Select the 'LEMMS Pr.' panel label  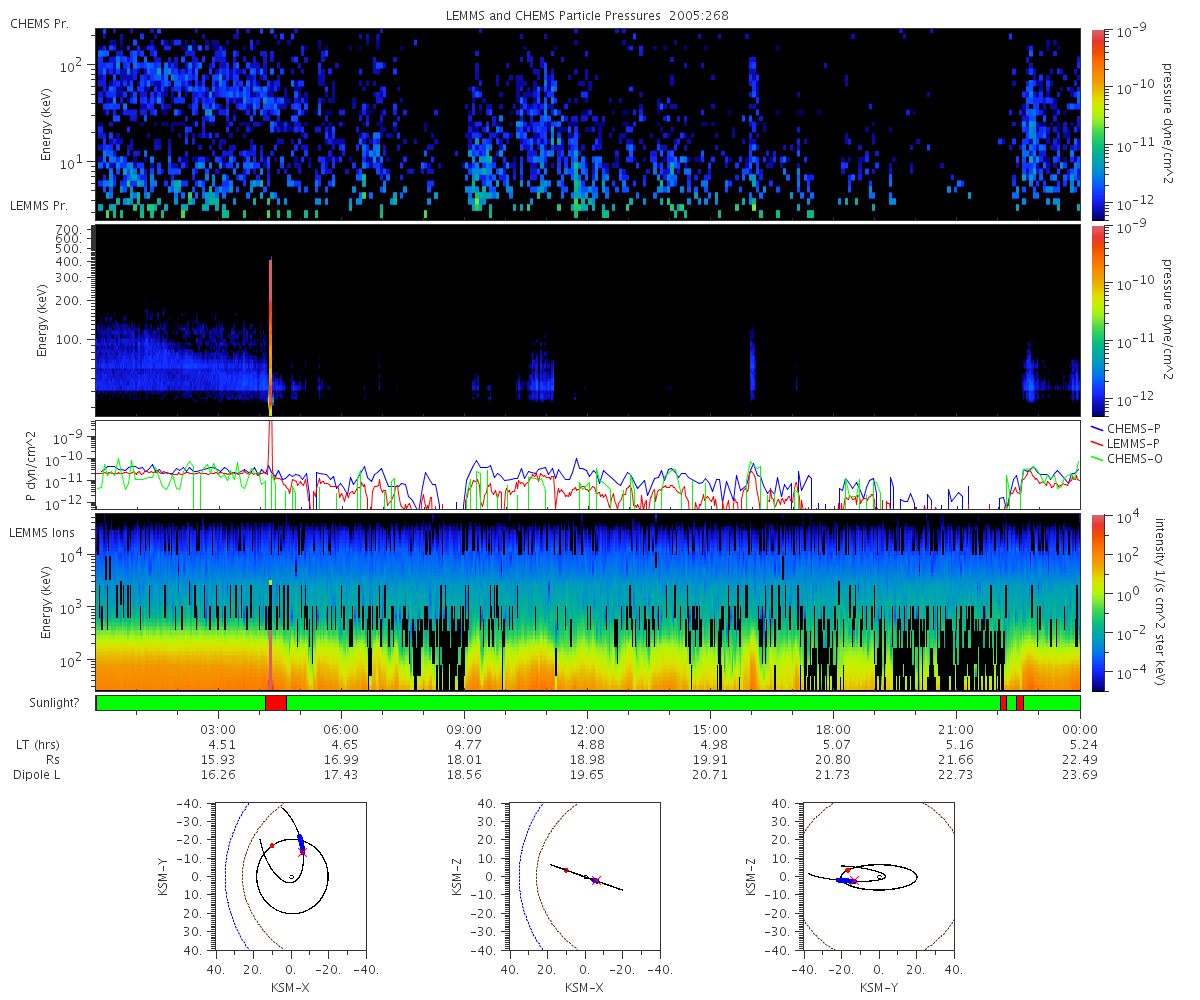pos(39,206)
